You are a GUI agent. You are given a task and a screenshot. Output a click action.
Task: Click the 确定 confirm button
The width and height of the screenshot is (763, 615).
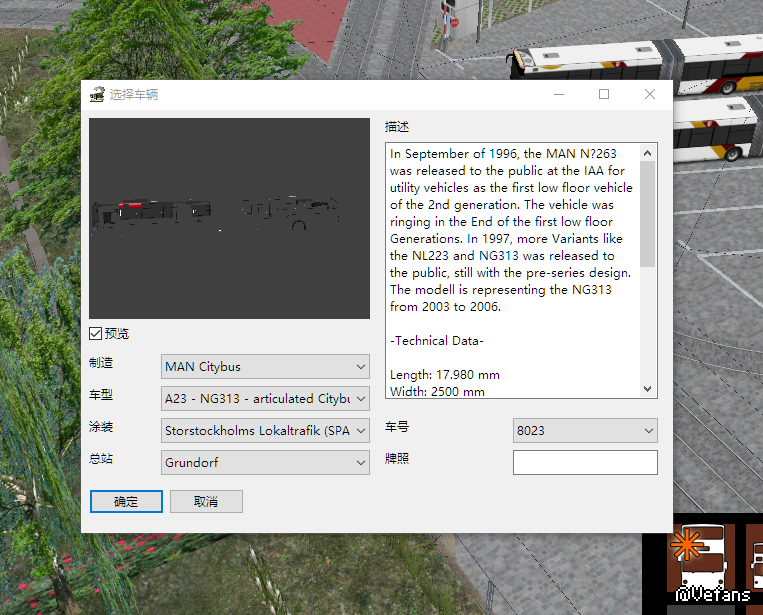tap(126, 501)
